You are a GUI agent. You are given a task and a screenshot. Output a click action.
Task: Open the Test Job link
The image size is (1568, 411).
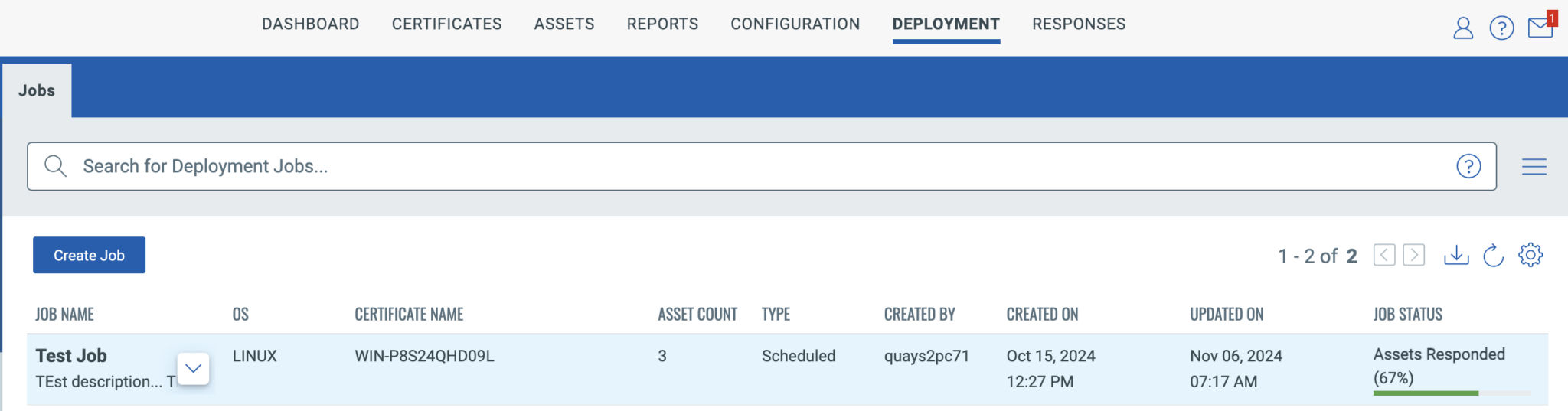pos(71,356)
